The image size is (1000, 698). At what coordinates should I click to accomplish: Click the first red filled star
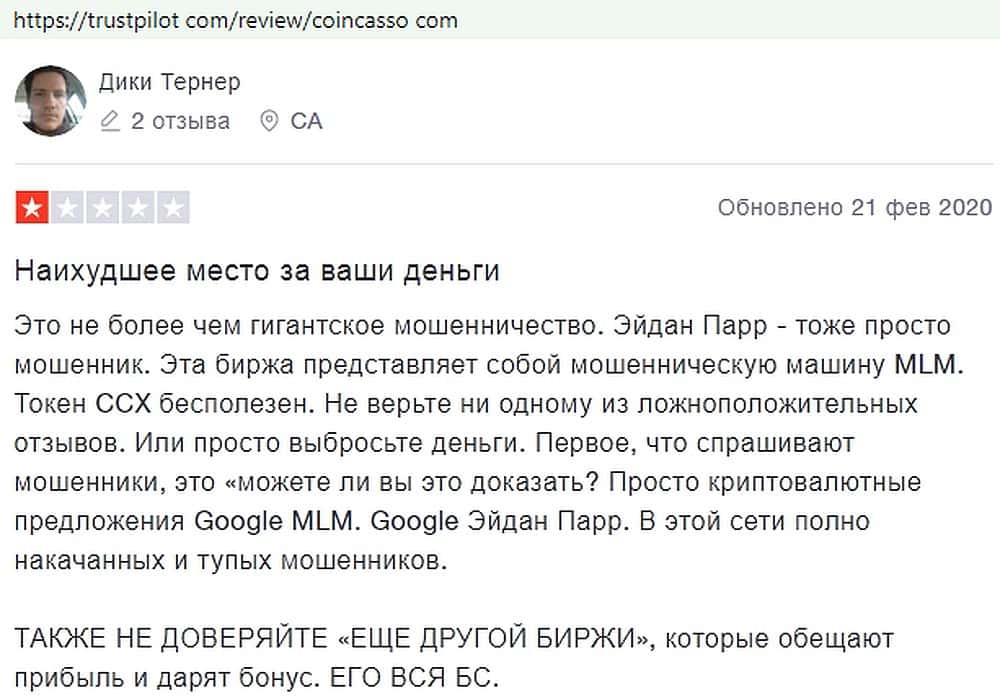click(31, 208)
